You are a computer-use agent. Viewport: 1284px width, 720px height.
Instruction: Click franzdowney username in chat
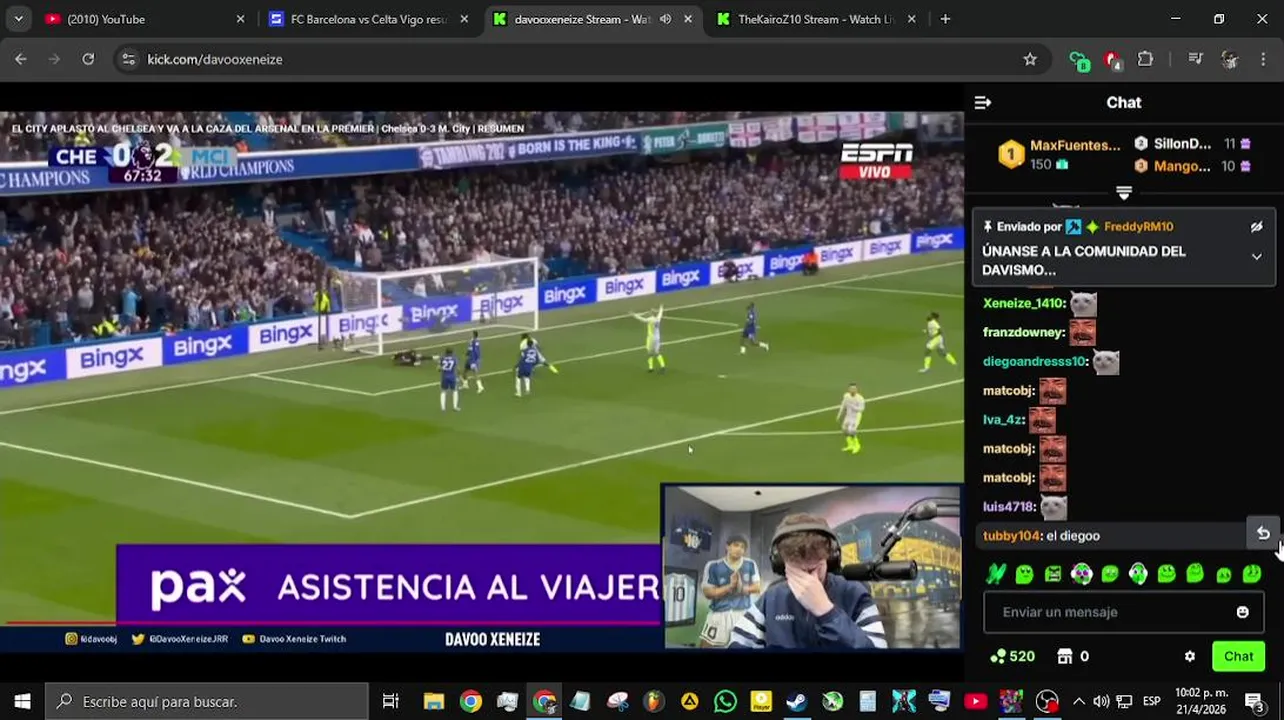pyautogui.click(x=1023, y=332)
